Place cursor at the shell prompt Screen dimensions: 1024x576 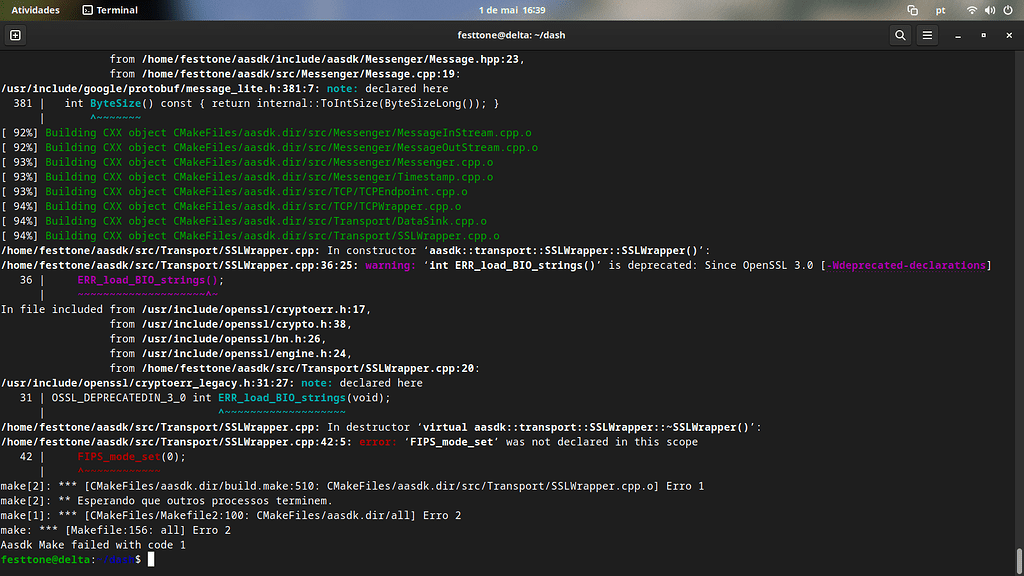click(x=150, y=559)
